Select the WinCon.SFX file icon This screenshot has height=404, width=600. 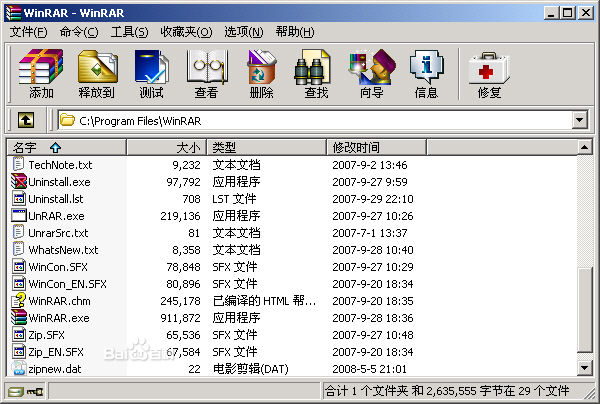click(x=19, y=267)
